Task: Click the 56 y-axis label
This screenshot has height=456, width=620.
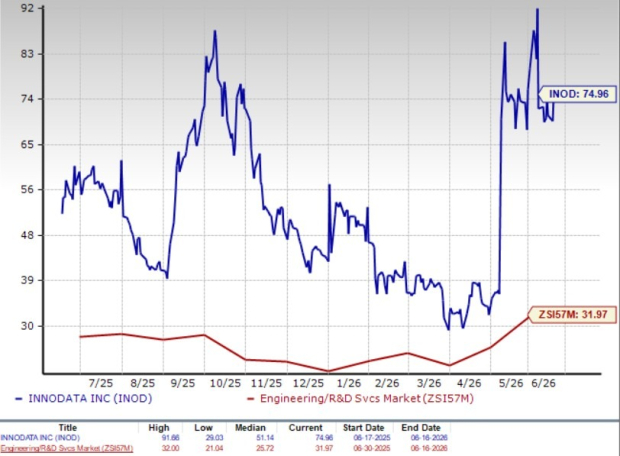Action: (28, 190)
